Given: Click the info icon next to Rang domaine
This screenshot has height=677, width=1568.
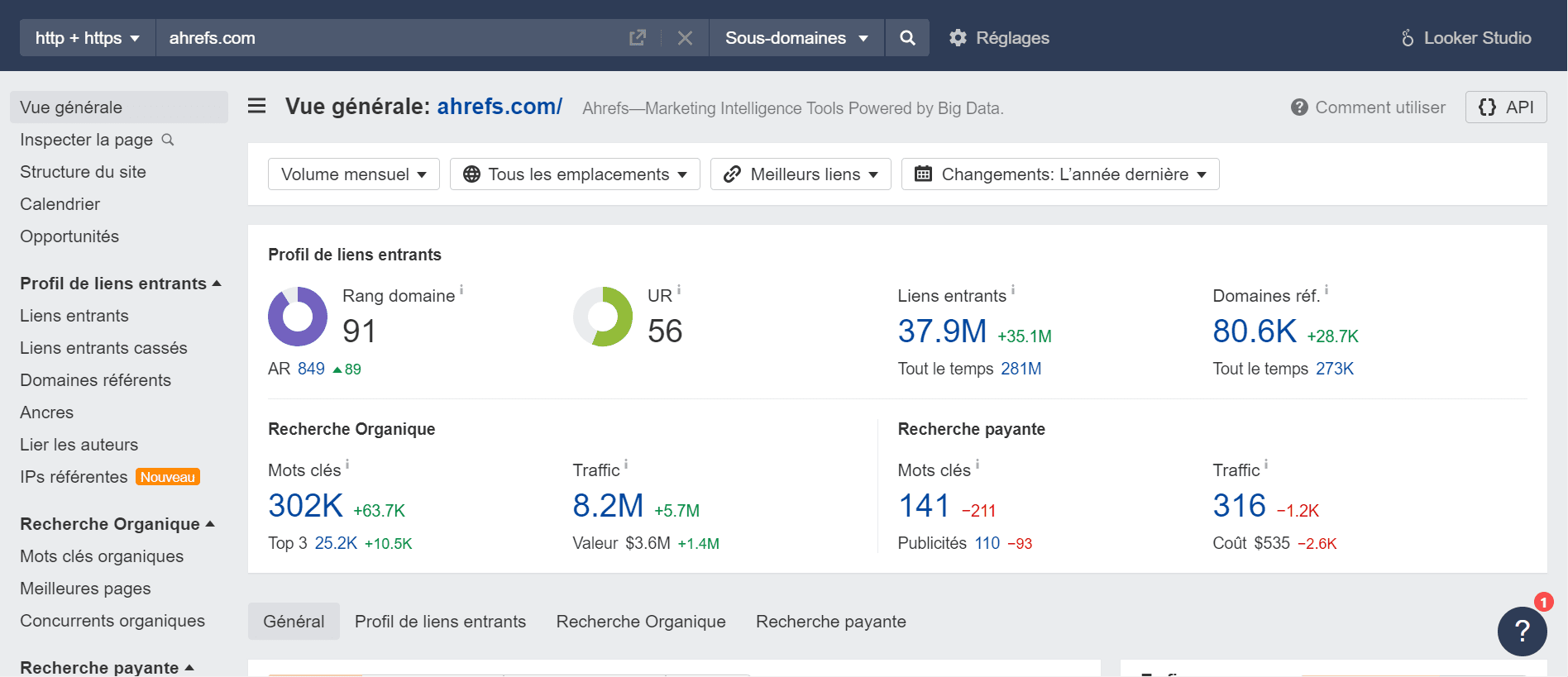Looking at the screenshot, I should 461,290.
